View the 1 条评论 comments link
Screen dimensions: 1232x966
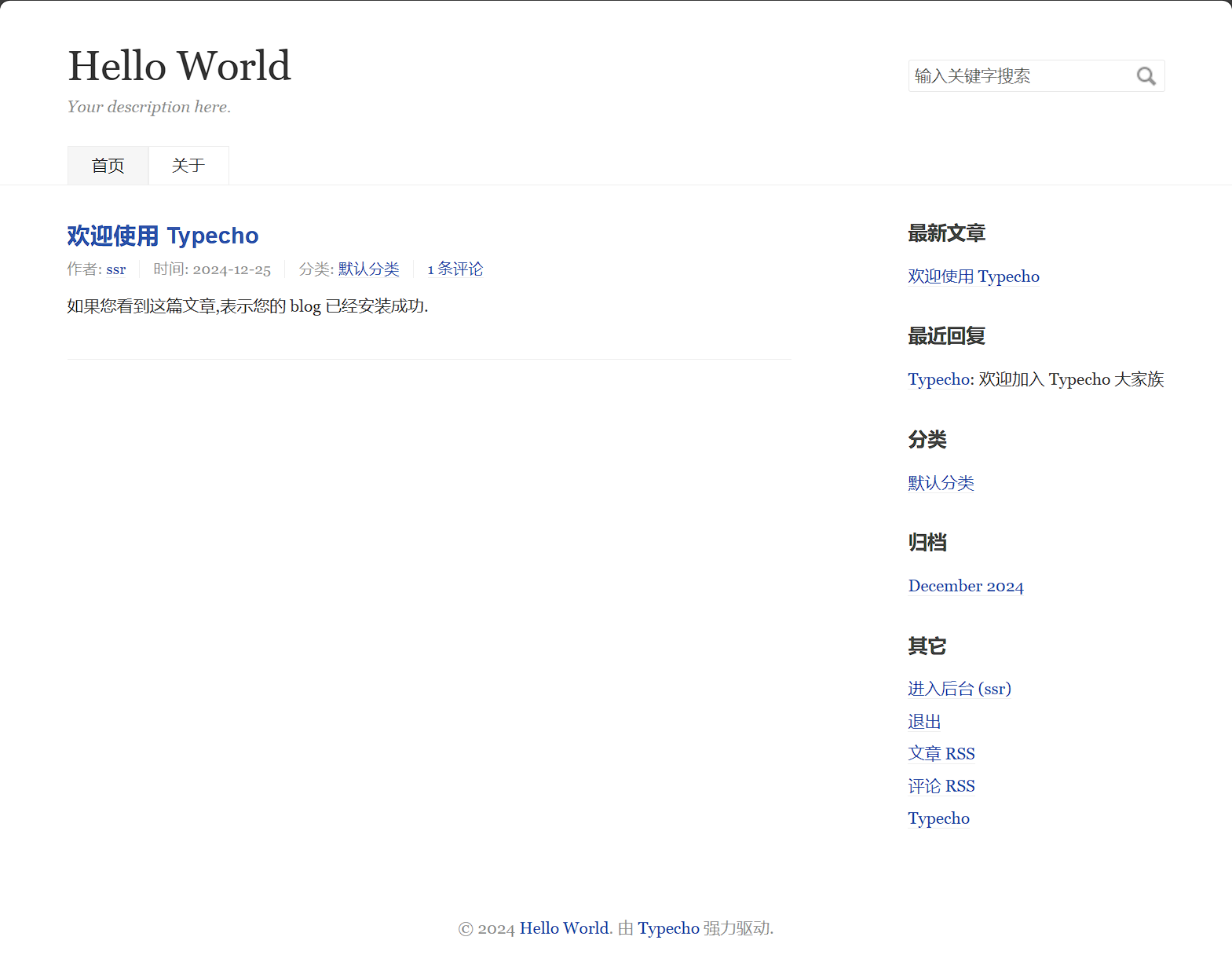455,269
